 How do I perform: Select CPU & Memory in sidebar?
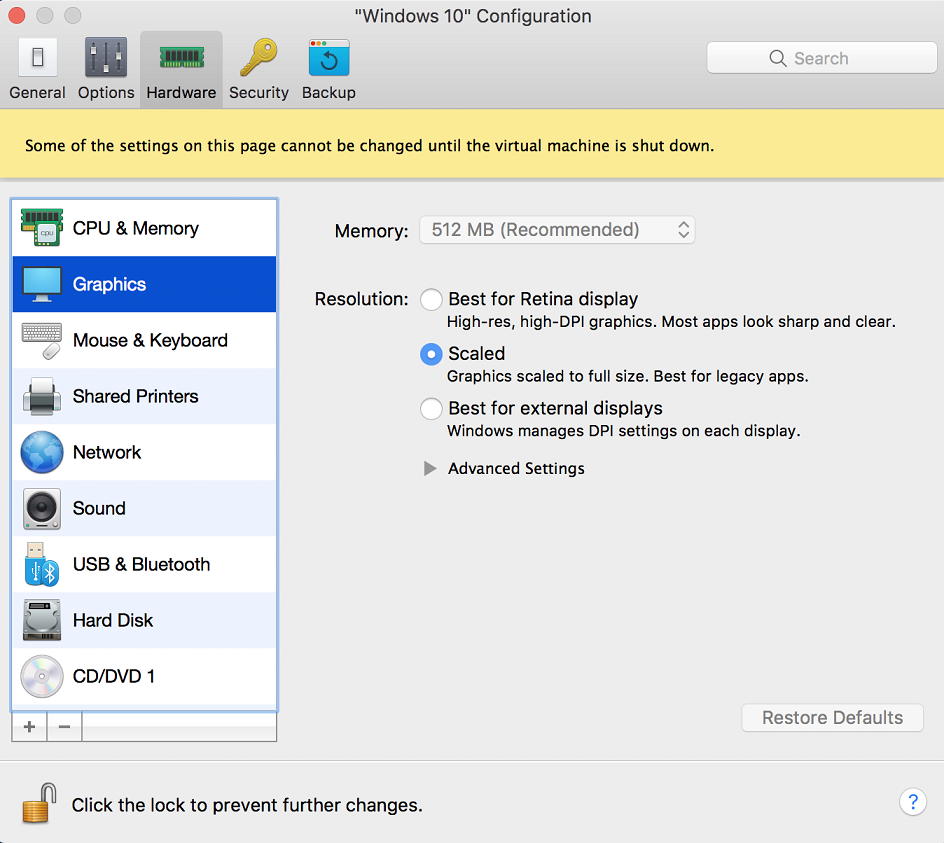click(x=144, y=228)
